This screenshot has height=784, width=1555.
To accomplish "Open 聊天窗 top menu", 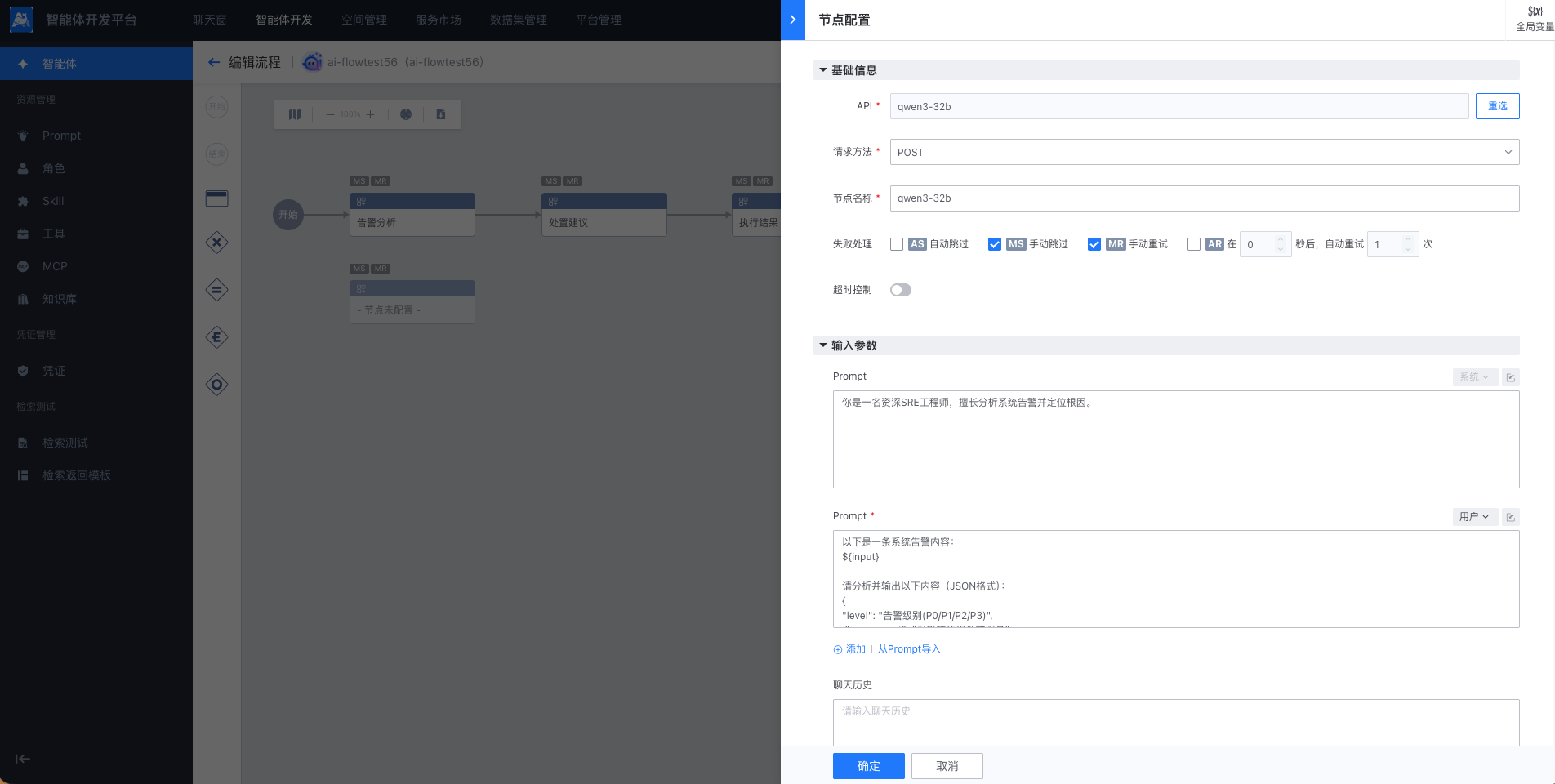I will (x=210, y=20).
